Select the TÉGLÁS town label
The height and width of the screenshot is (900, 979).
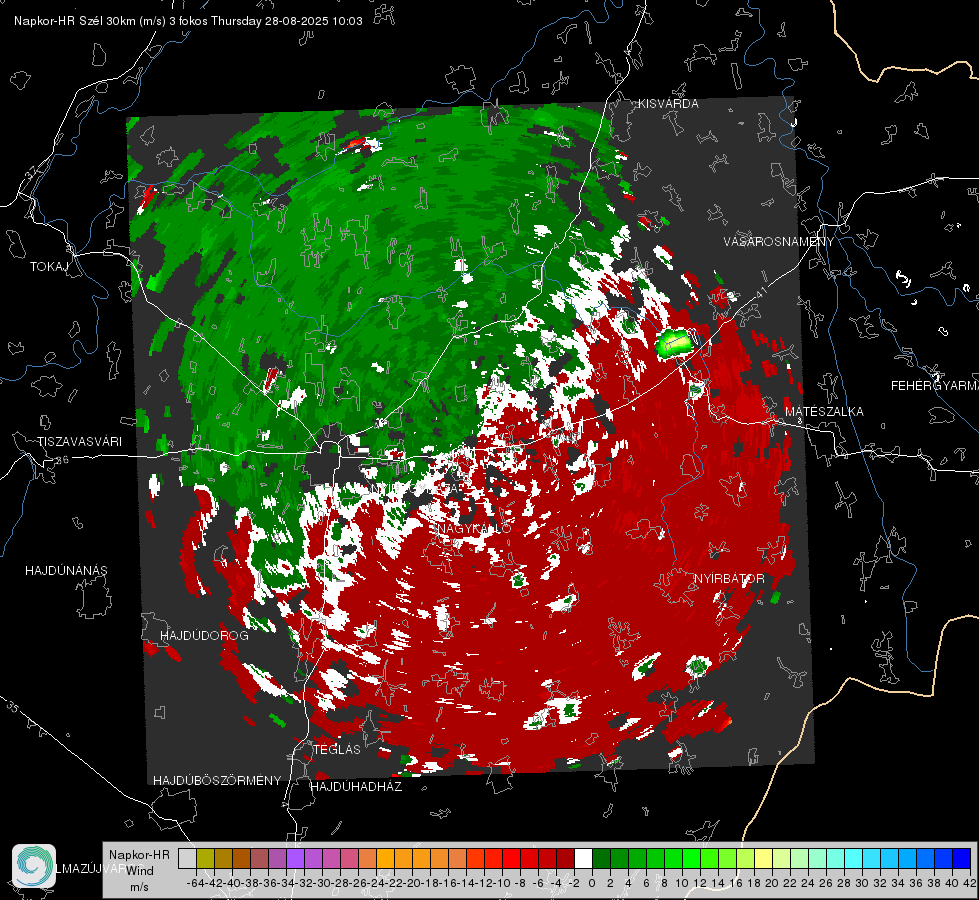coord(337,750)
